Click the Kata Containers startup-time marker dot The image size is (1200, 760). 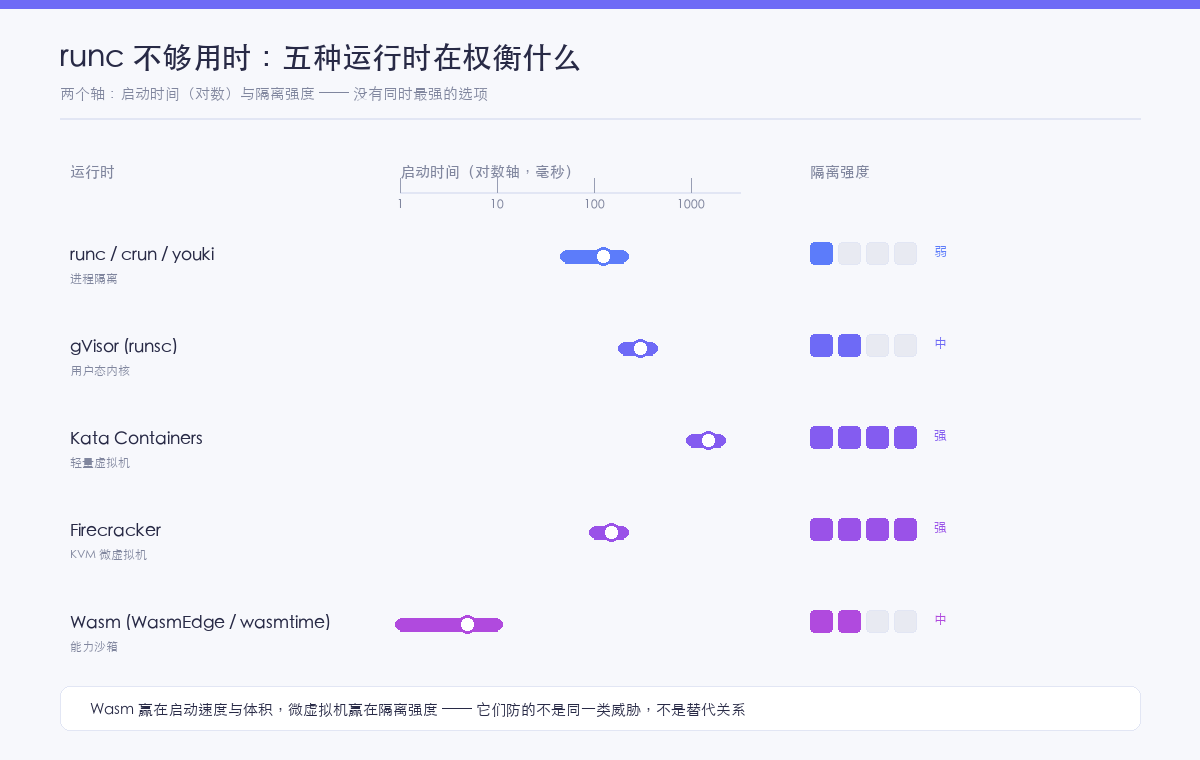[708, 441]
